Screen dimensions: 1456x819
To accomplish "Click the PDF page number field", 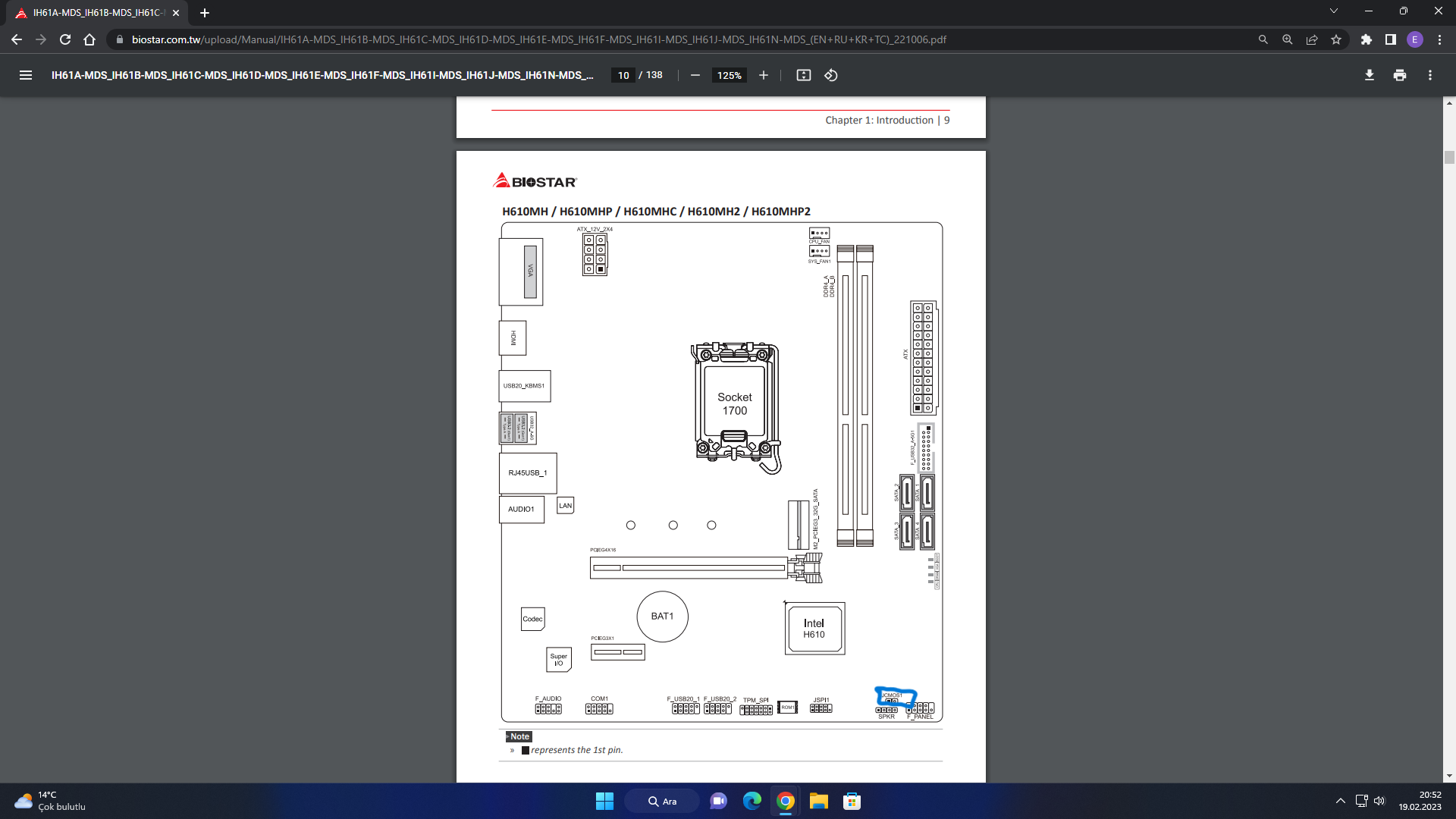I will 623,75.
